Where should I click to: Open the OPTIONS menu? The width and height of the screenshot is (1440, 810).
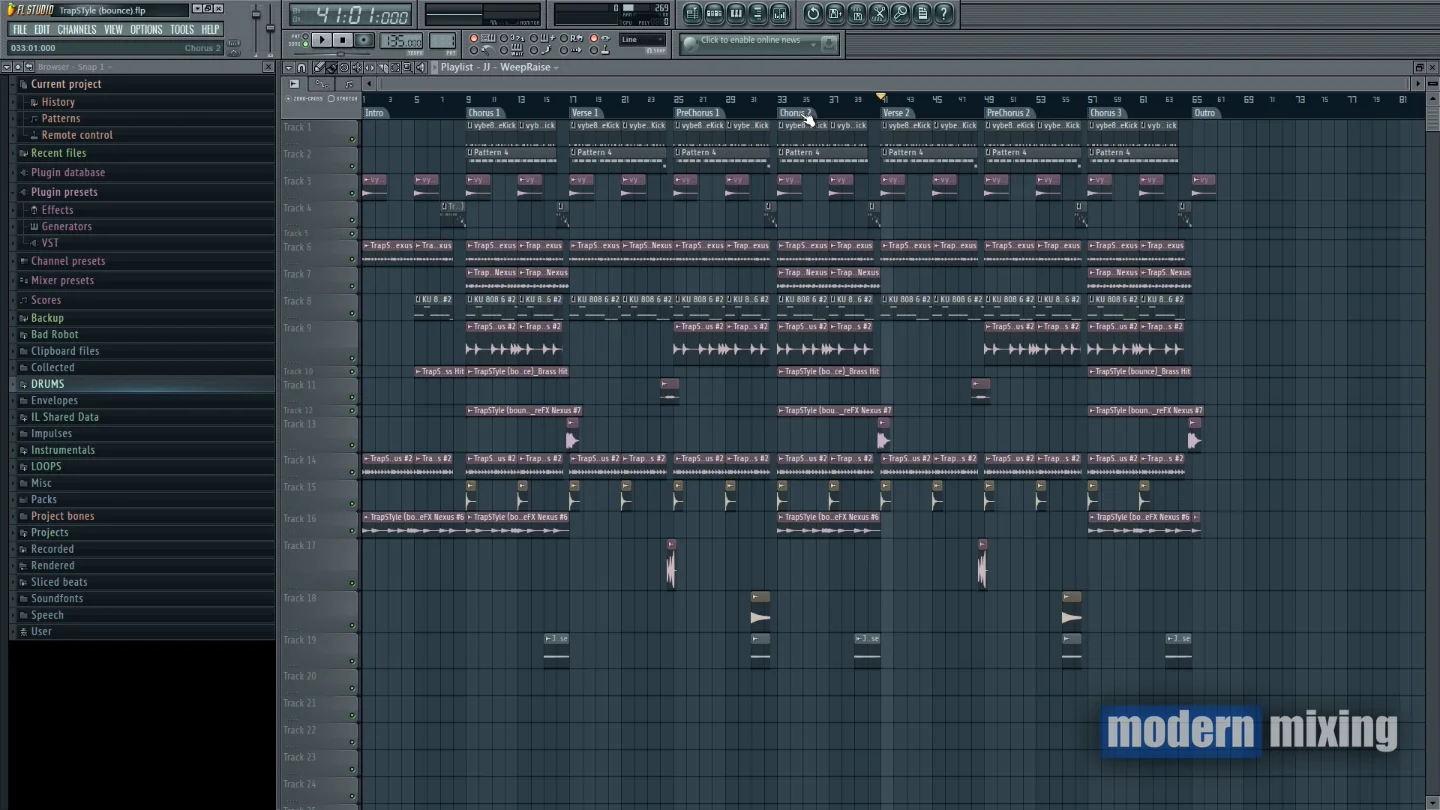pyautogui.click(x=145, y=30)
